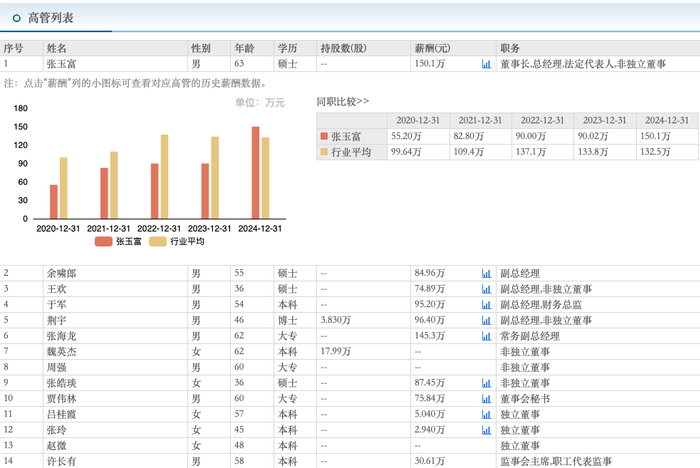The height and width of the screenshot is (468, 700).
Task: Select the 高管列表 section tab
Action: [50, 18]
